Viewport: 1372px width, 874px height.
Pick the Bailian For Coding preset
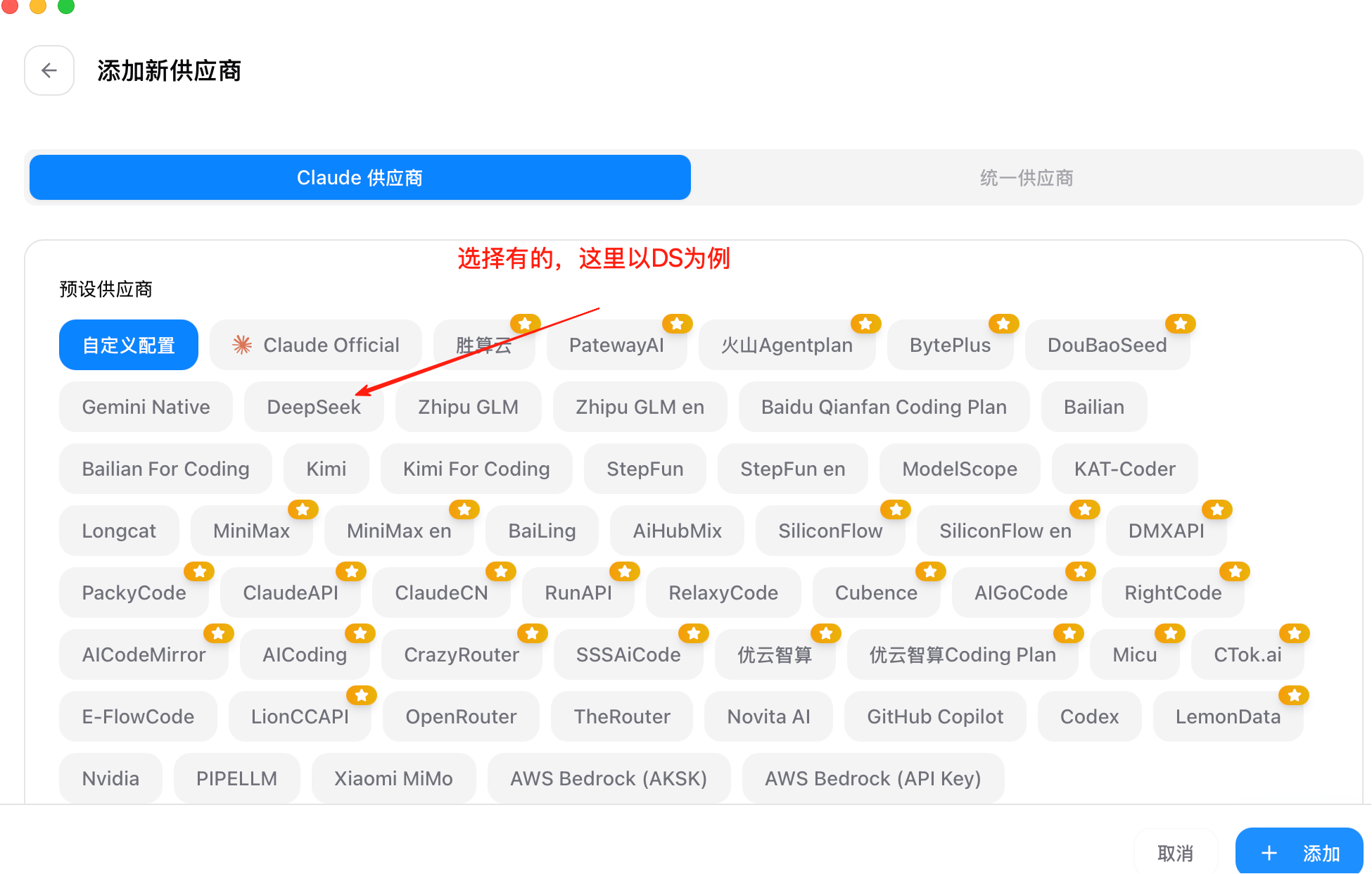point(165,469)
